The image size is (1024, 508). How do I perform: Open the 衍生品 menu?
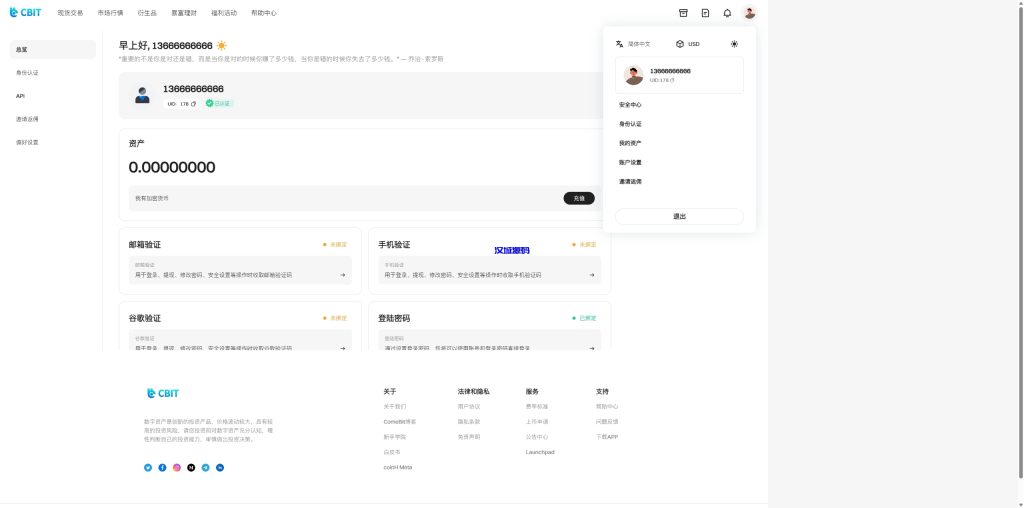click(147, 13)
